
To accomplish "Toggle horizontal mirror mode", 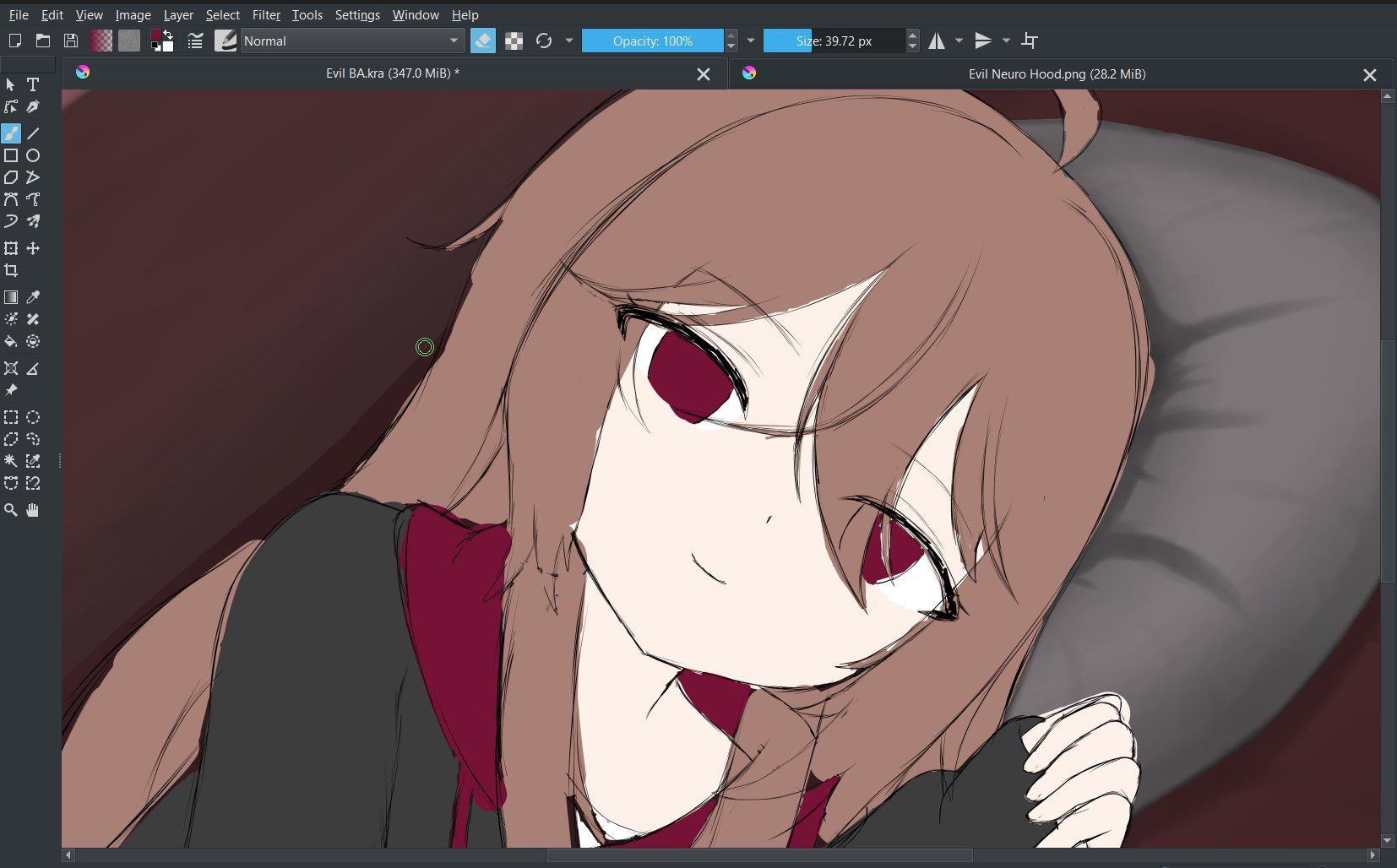I will [937, 41].
